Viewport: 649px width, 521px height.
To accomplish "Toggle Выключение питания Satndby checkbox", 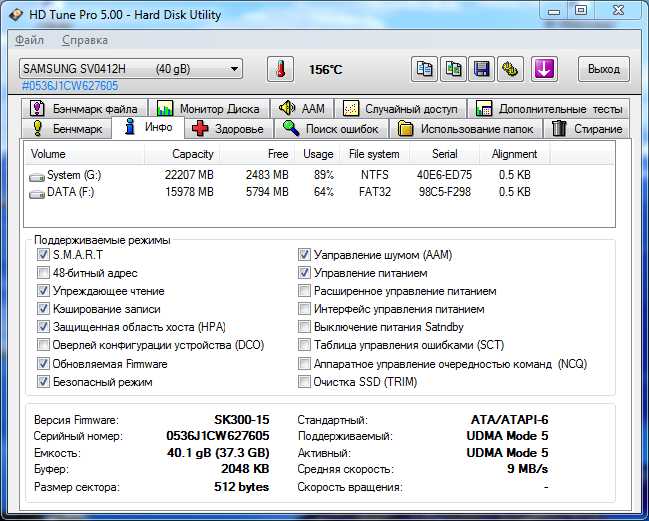I will pos(304,327).
